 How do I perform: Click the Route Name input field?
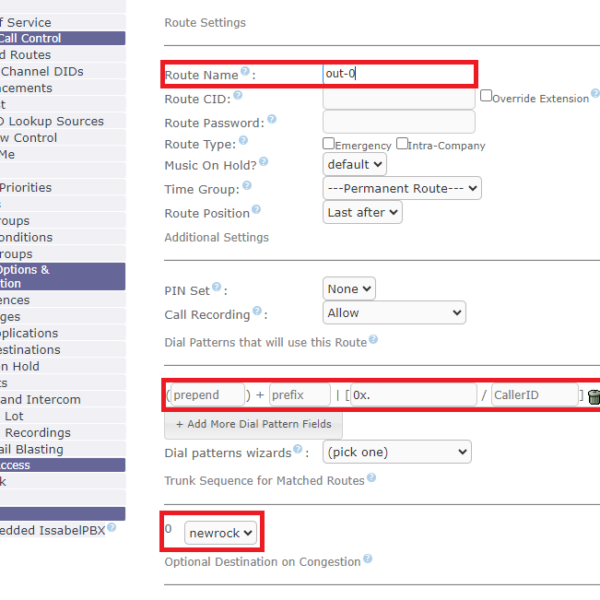click(x=398, y=74)
